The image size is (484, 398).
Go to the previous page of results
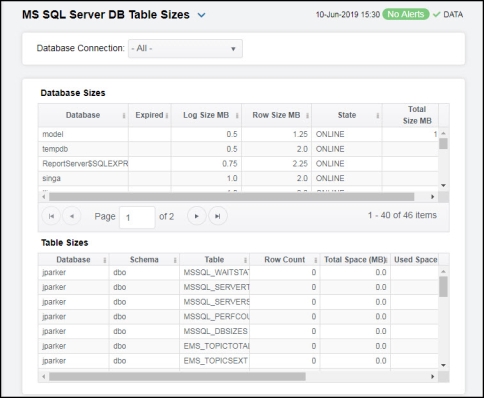pos(72,216)
